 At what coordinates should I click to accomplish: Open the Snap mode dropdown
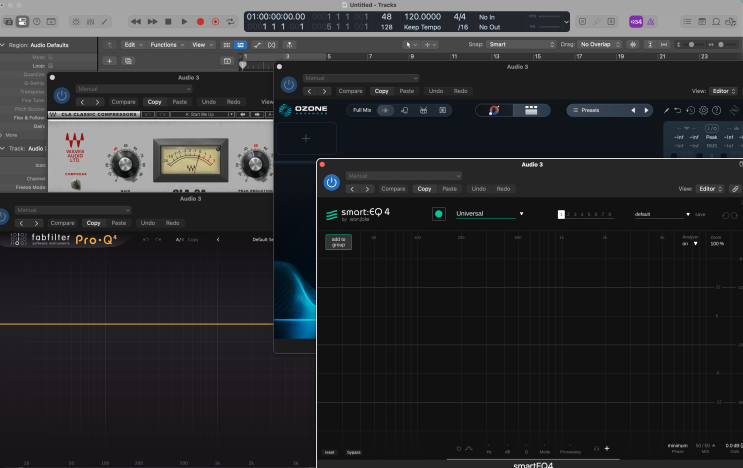click(x=521, y=44)
